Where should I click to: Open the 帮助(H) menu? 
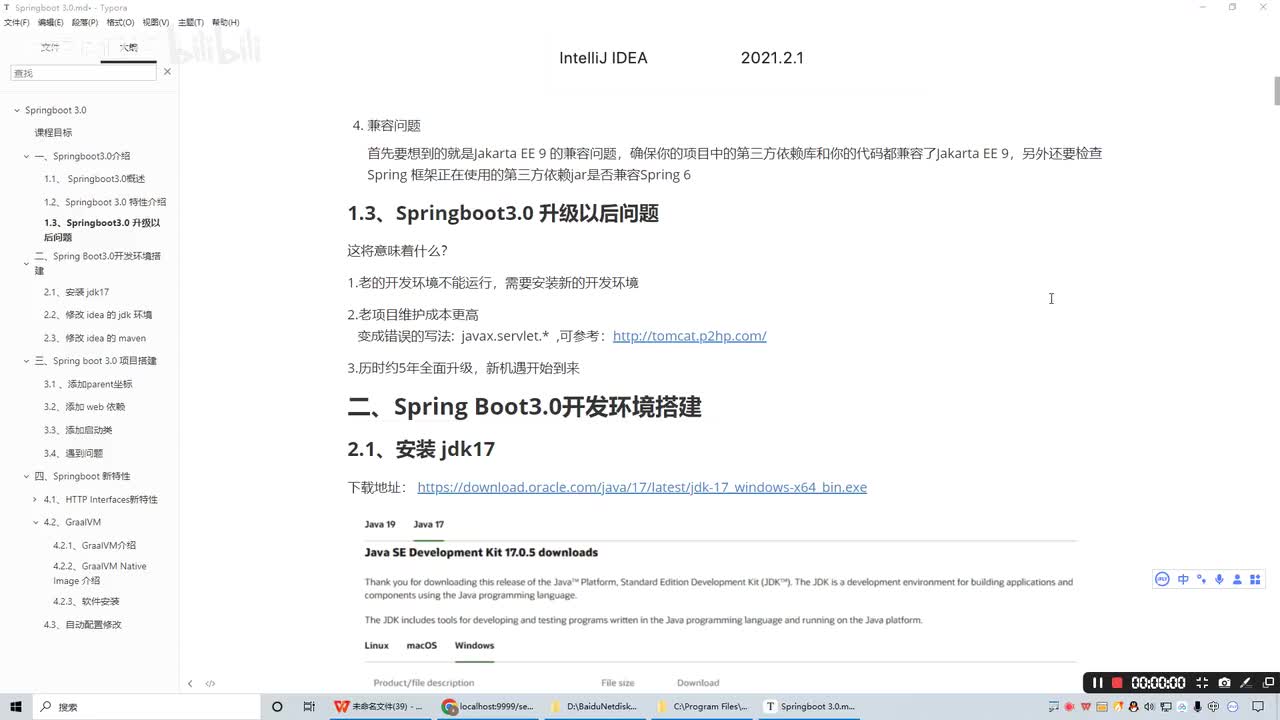coord(225,22)
